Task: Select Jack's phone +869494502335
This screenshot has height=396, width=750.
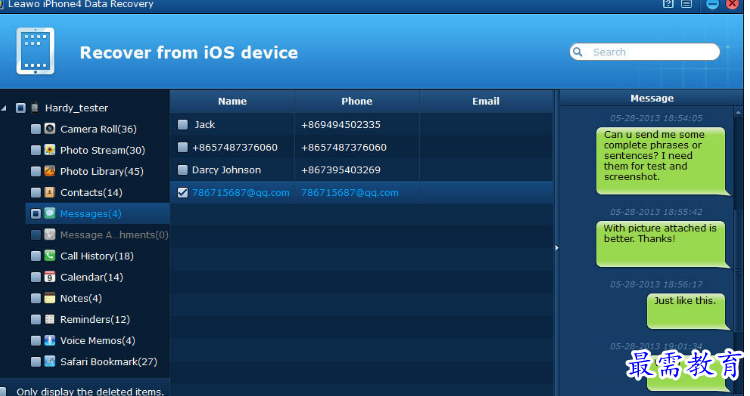Action: [x=341, y=124]
